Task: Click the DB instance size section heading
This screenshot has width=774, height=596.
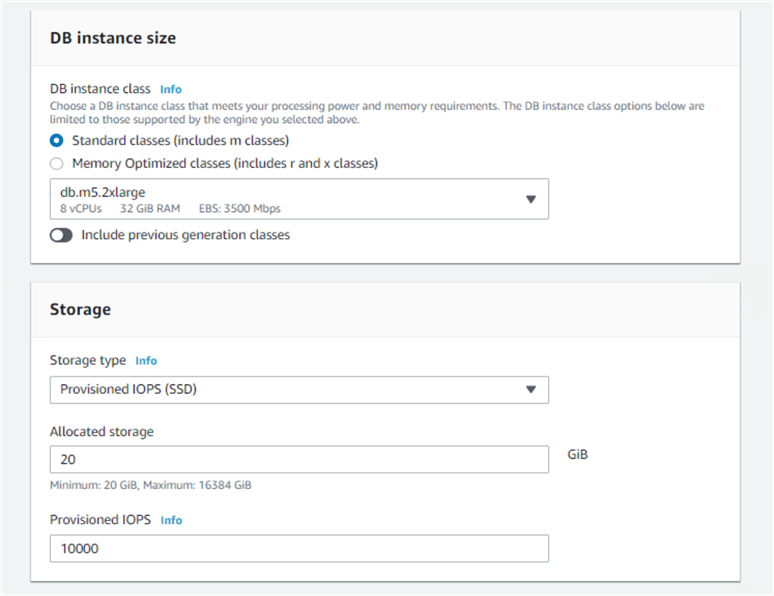Action: pyautogui.click(x=112, y=38)
